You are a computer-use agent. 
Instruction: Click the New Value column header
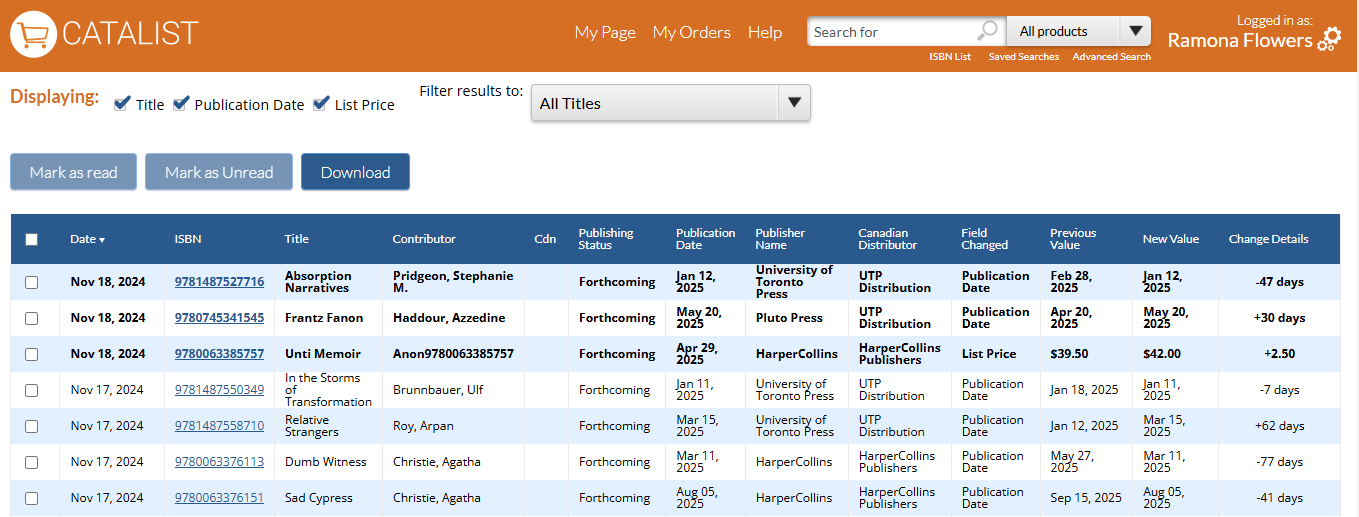(1170, 239)
